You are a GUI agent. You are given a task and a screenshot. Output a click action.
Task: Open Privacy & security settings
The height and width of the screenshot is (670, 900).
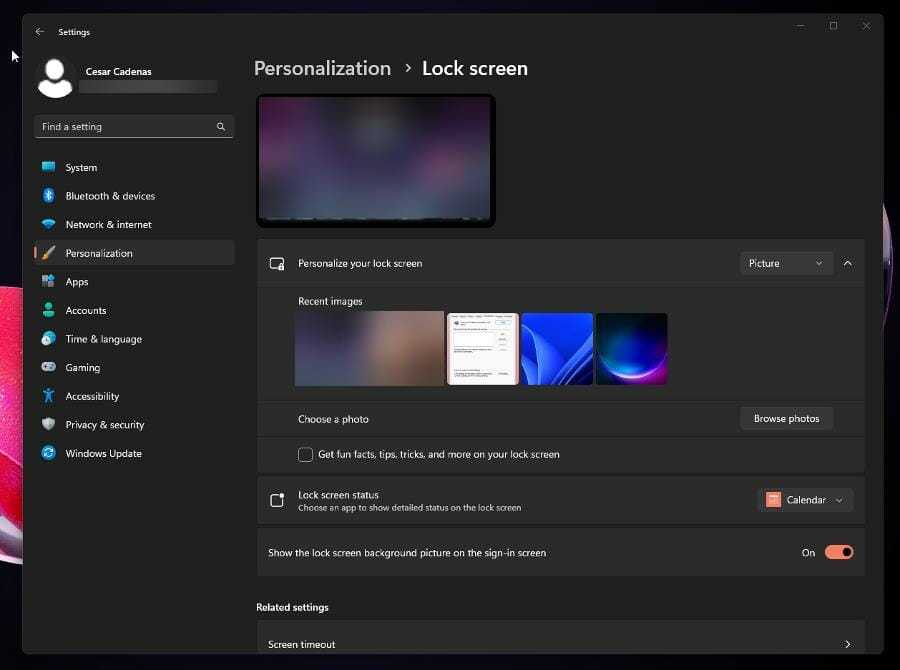pyautogui.click(x=134, y=425)
